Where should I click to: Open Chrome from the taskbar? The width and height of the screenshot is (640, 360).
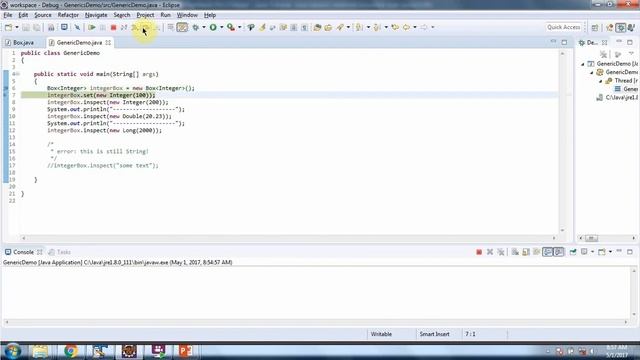pyautogui.click(x=71, y=351)
